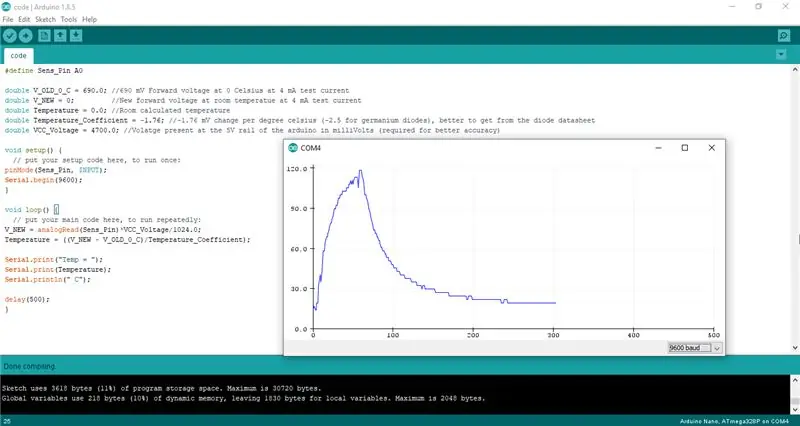Click the 'Sketch uses 3618 bytes' console line
800x426 pixels.
click(162, 388)
